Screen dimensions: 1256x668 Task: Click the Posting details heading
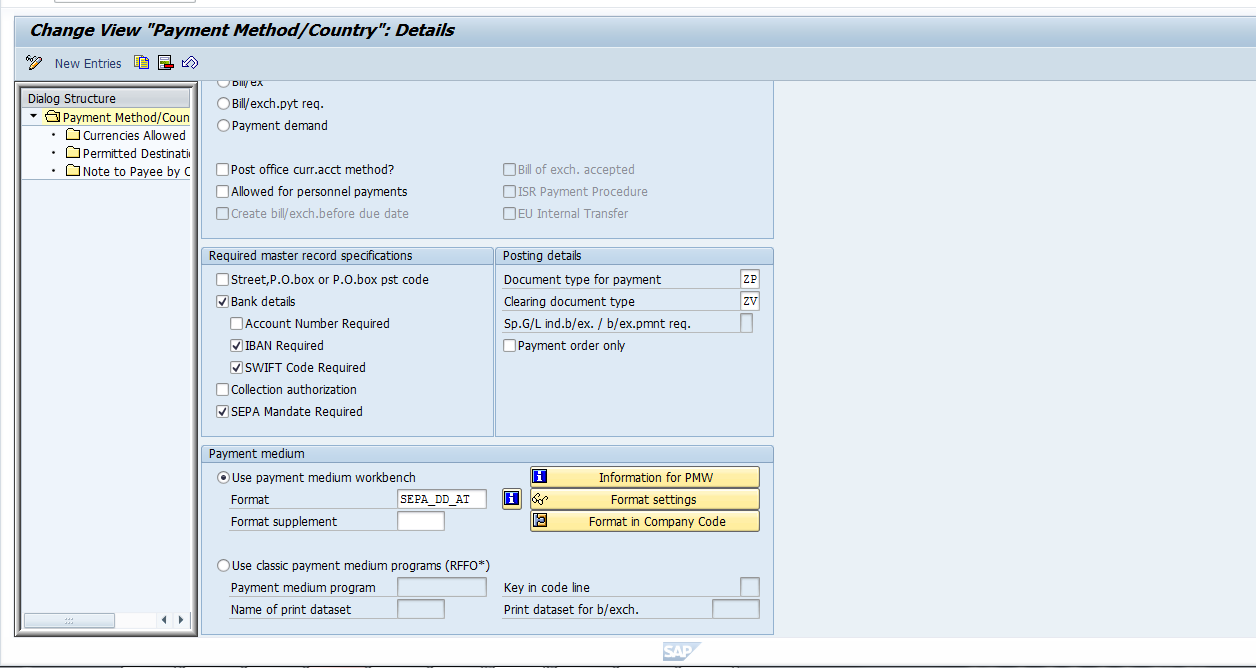(x=542, y=256)
